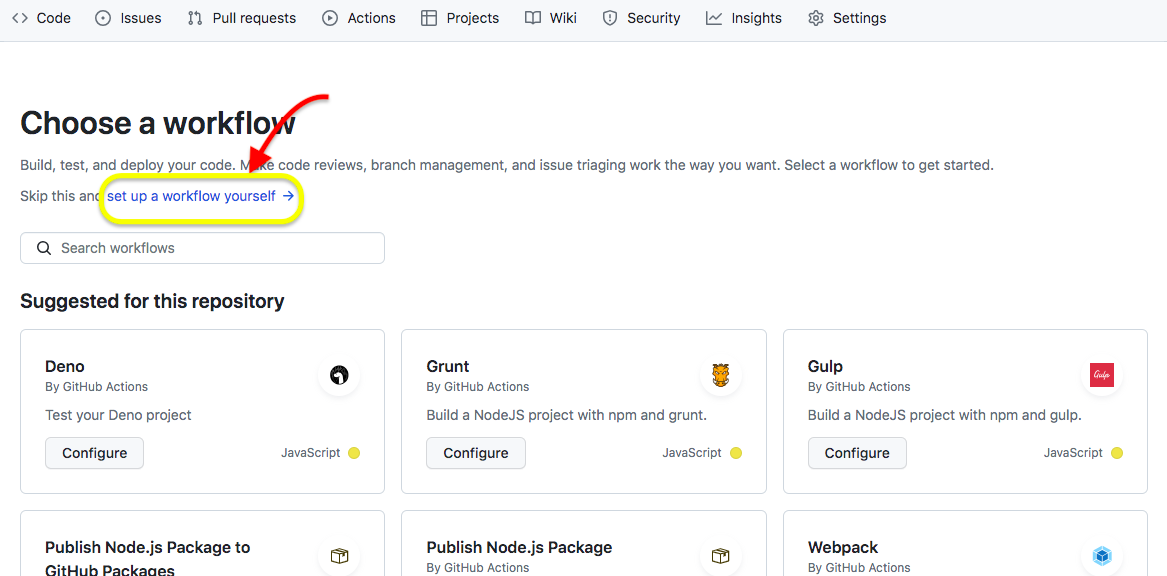This screenshot has height=576, width=1167.
Task: Configure the Grunt workflow
Action: [476, 453]
